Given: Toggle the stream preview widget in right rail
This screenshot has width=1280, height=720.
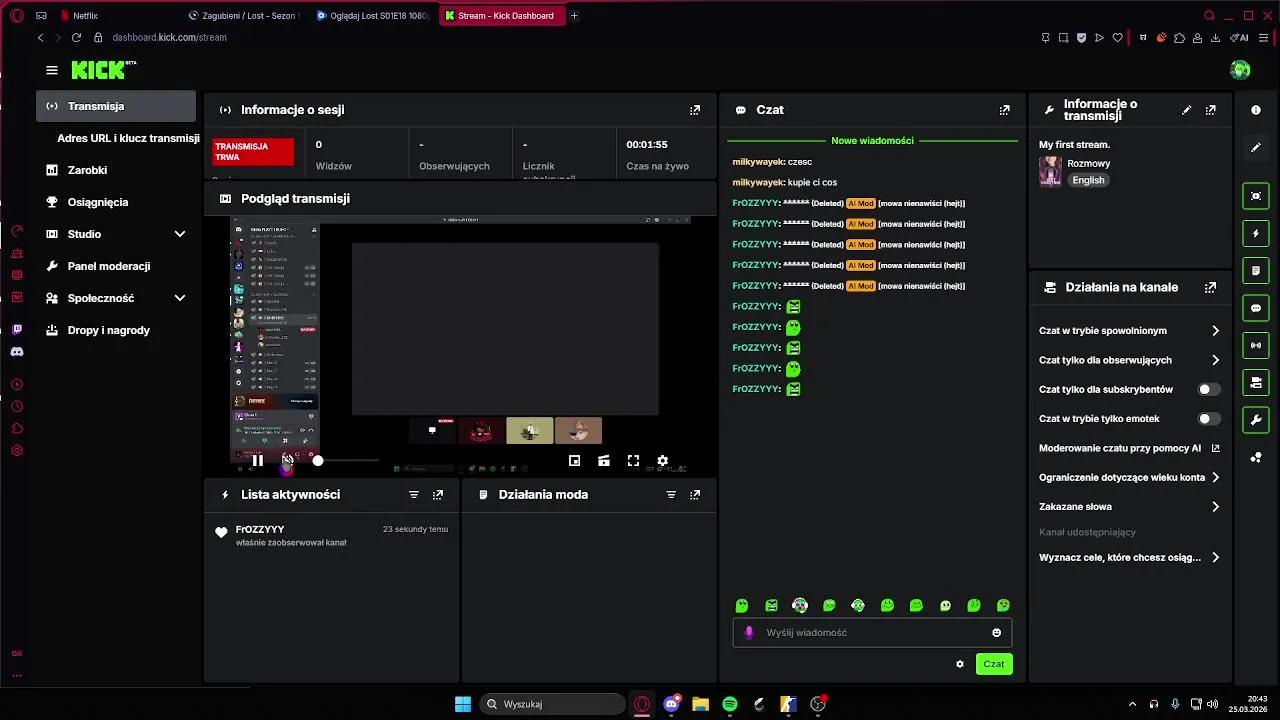Looking at the screenshot, I should (x=1256, y=196).
